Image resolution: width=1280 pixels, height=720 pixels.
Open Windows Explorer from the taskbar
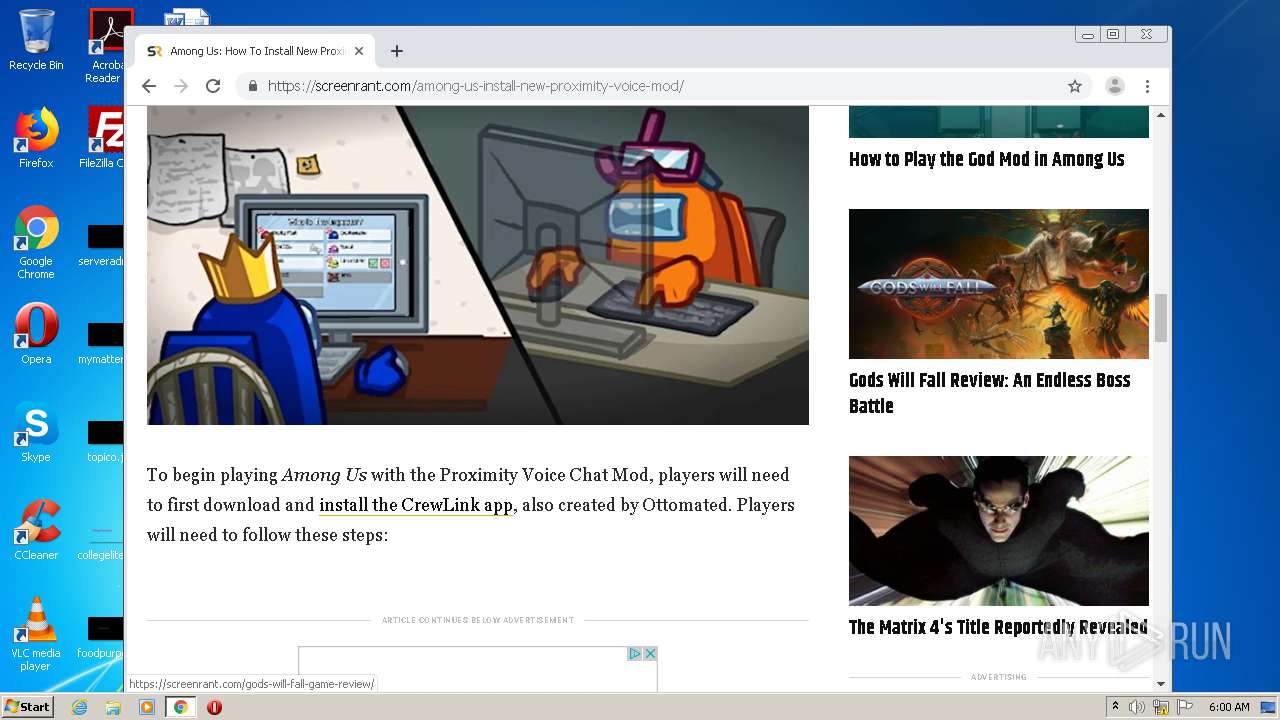pos(113,707)
